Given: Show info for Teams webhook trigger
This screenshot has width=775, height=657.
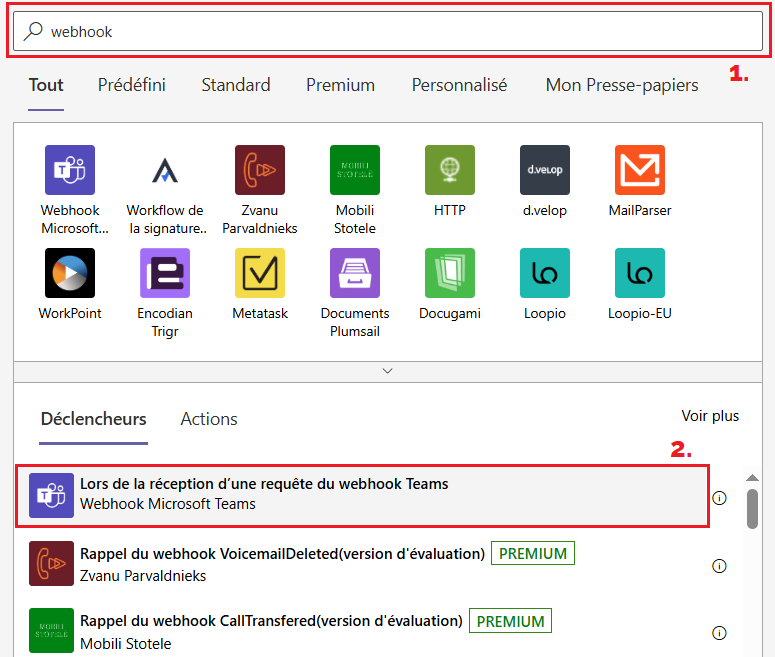Looking at the screenshot, I should (719, 498).
